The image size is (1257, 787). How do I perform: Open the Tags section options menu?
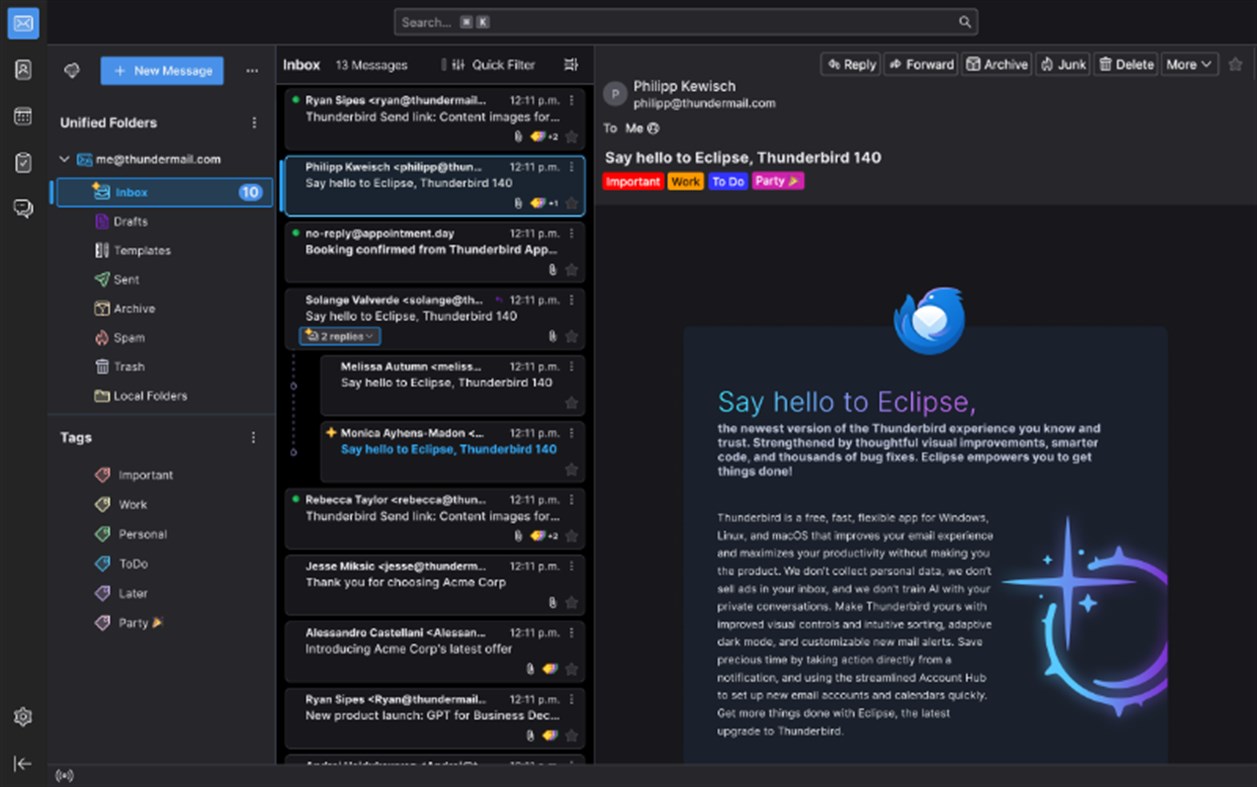[253, 437]
